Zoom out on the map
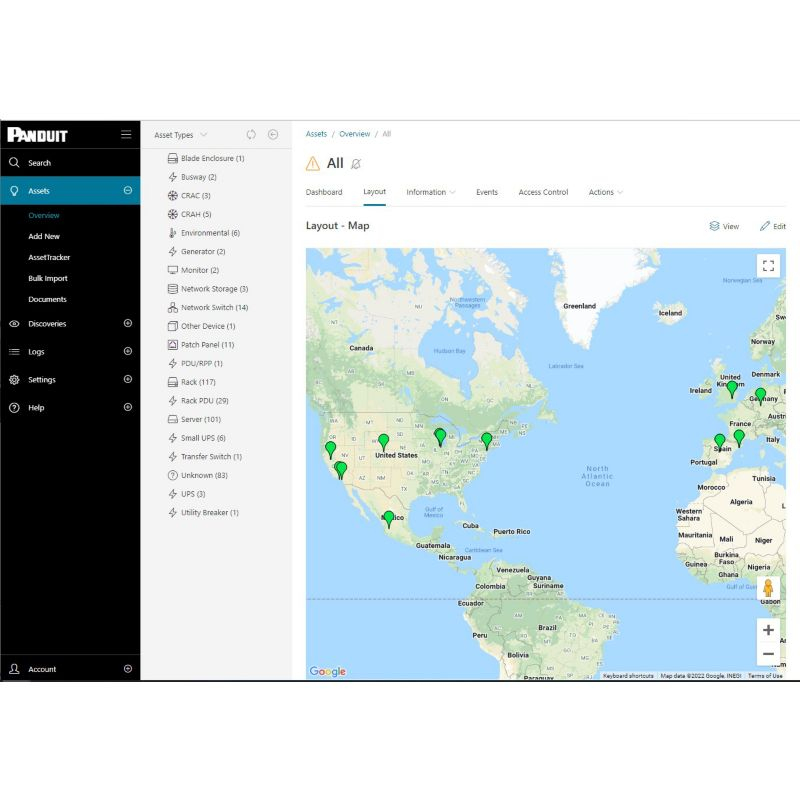The width and height of the screenshot is (800, 800). click(x=768, y=654)
